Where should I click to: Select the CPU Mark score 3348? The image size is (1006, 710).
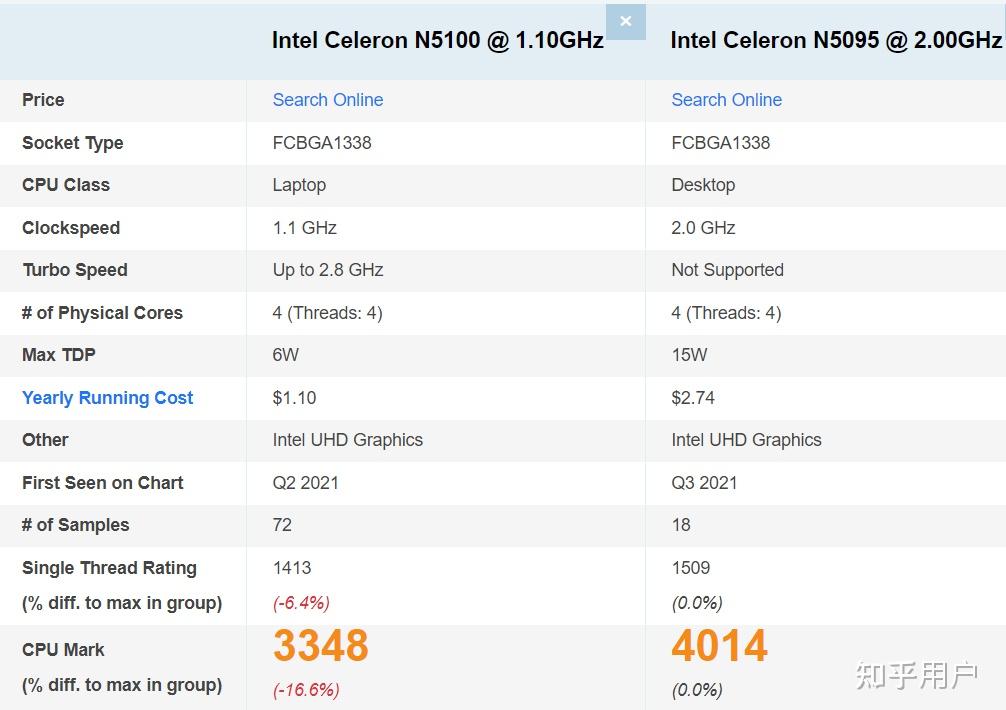coord(320,646)
